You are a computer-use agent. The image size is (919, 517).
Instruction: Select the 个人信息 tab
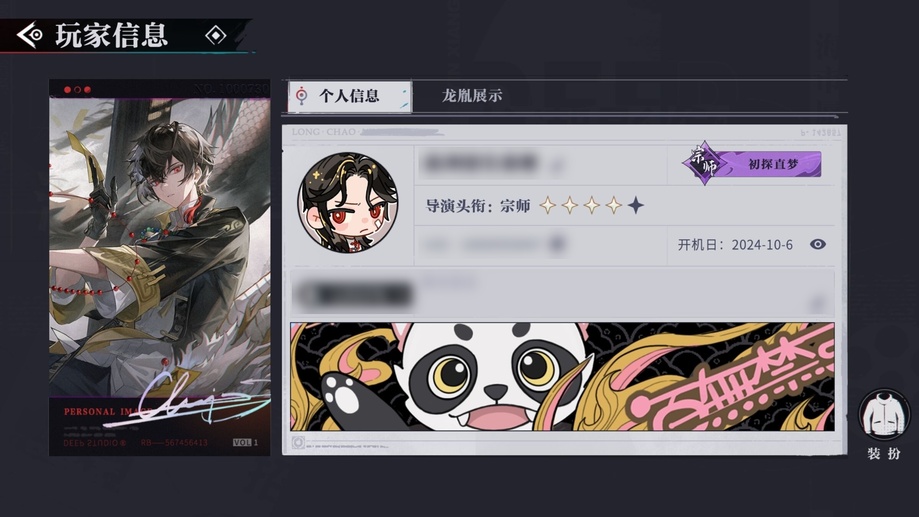click(x=350, y=96)
